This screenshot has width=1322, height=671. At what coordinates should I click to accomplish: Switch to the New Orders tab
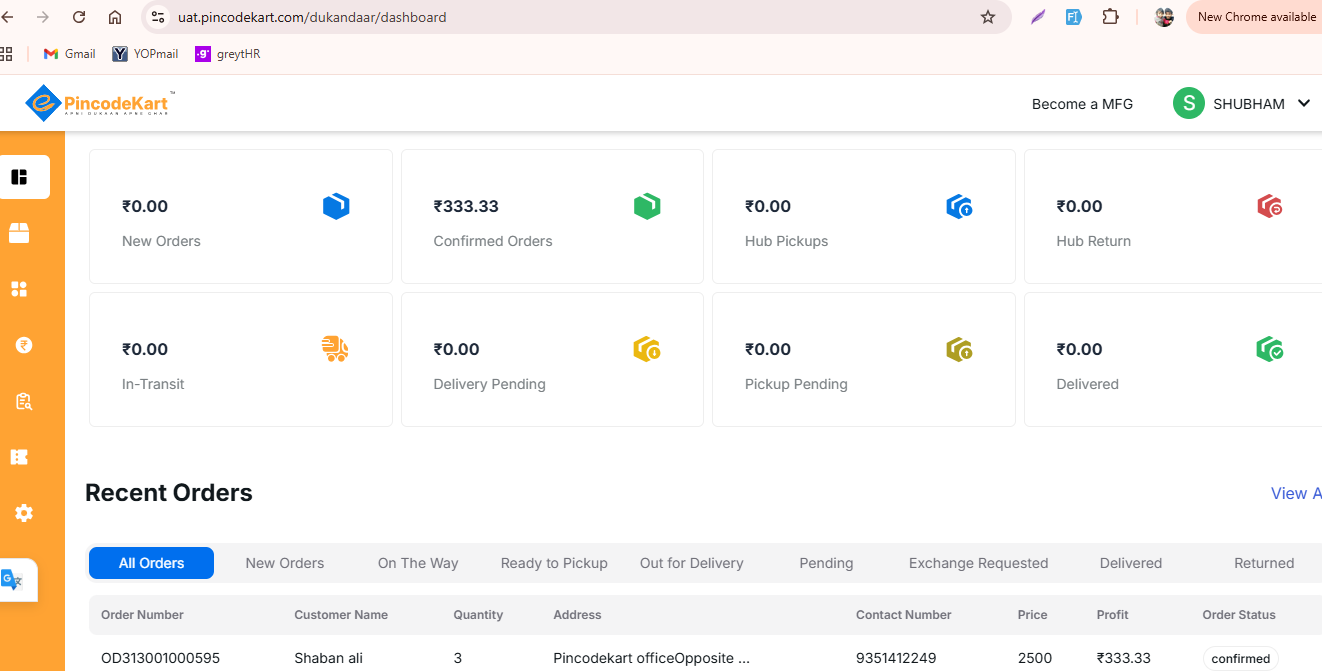[285, 563]
